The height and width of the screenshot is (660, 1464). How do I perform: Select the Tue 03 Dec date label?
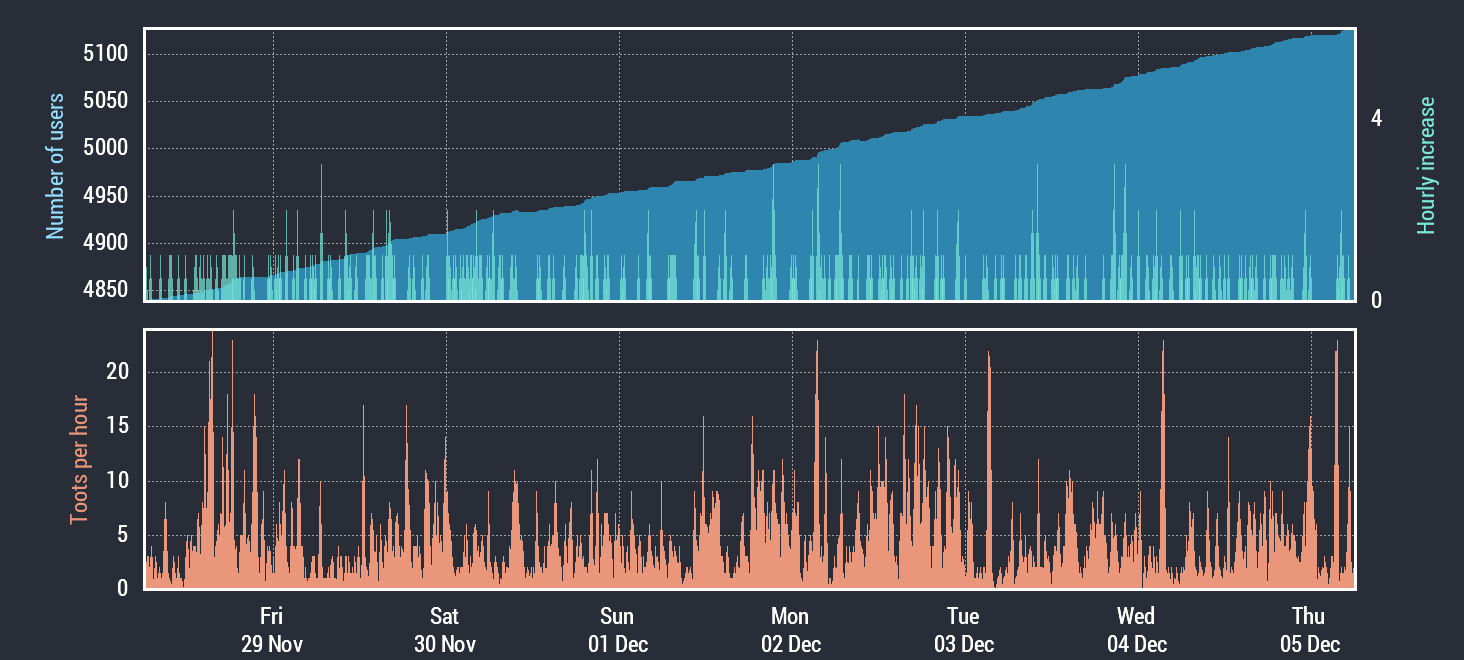tap(963, 630)
